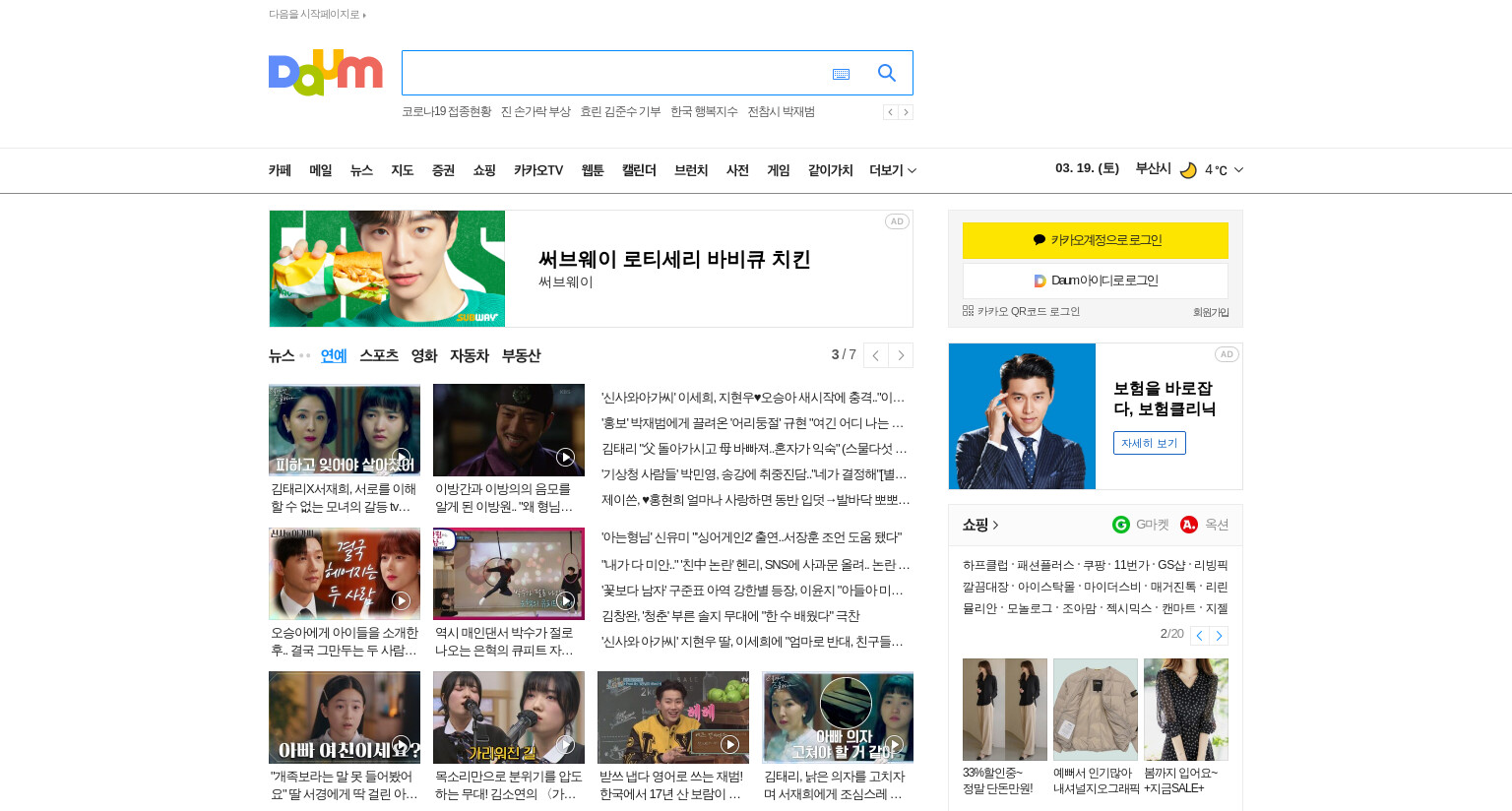The image size is (1512, 811).
Task: Open the floral dress shopping thumbnail
Action: (1186, 710)
